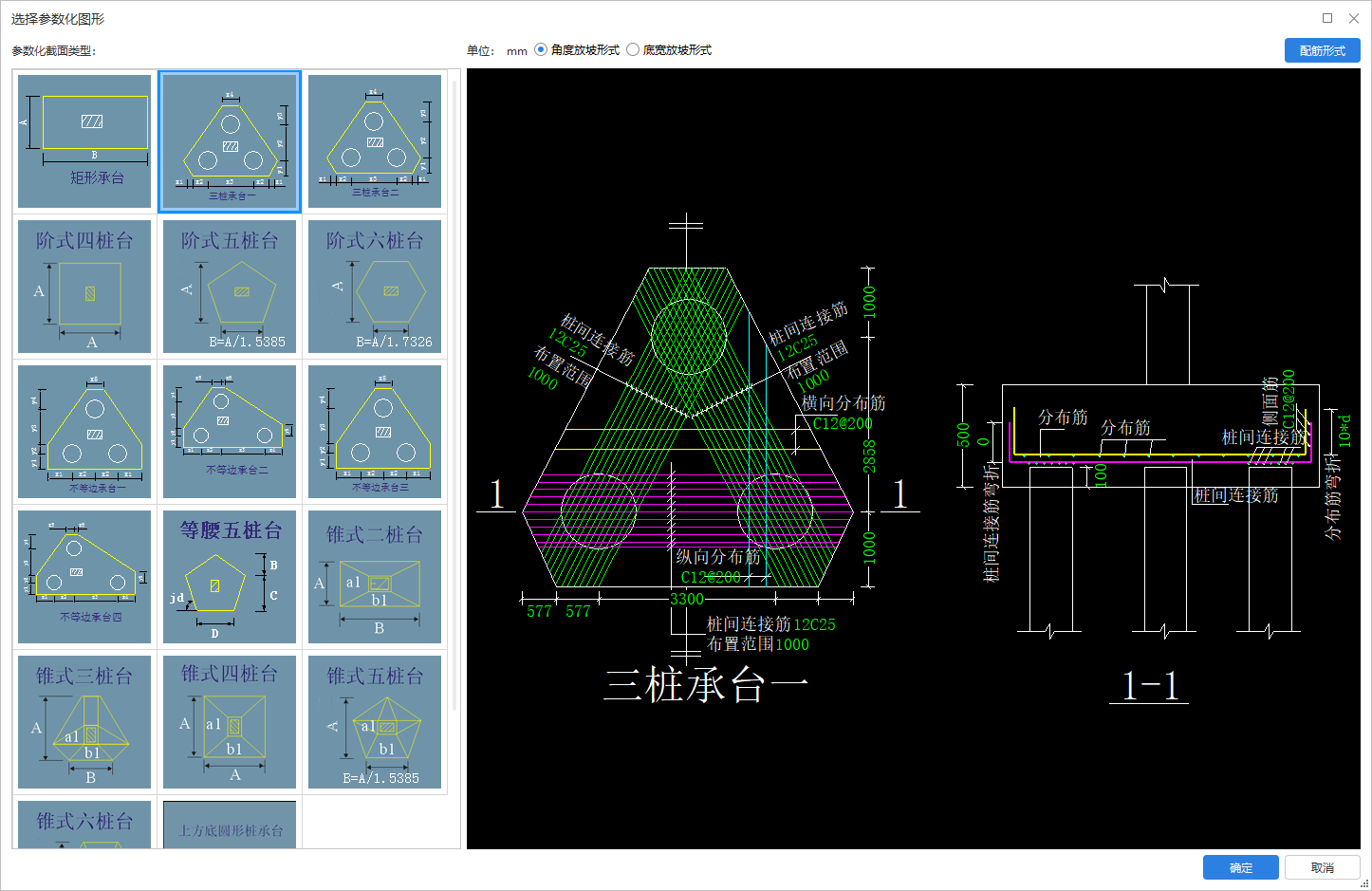This screenshot has width=1372, height=891.
Task: Close the 选择参数化图形 dialog
Action: (x=1354, y=18)
